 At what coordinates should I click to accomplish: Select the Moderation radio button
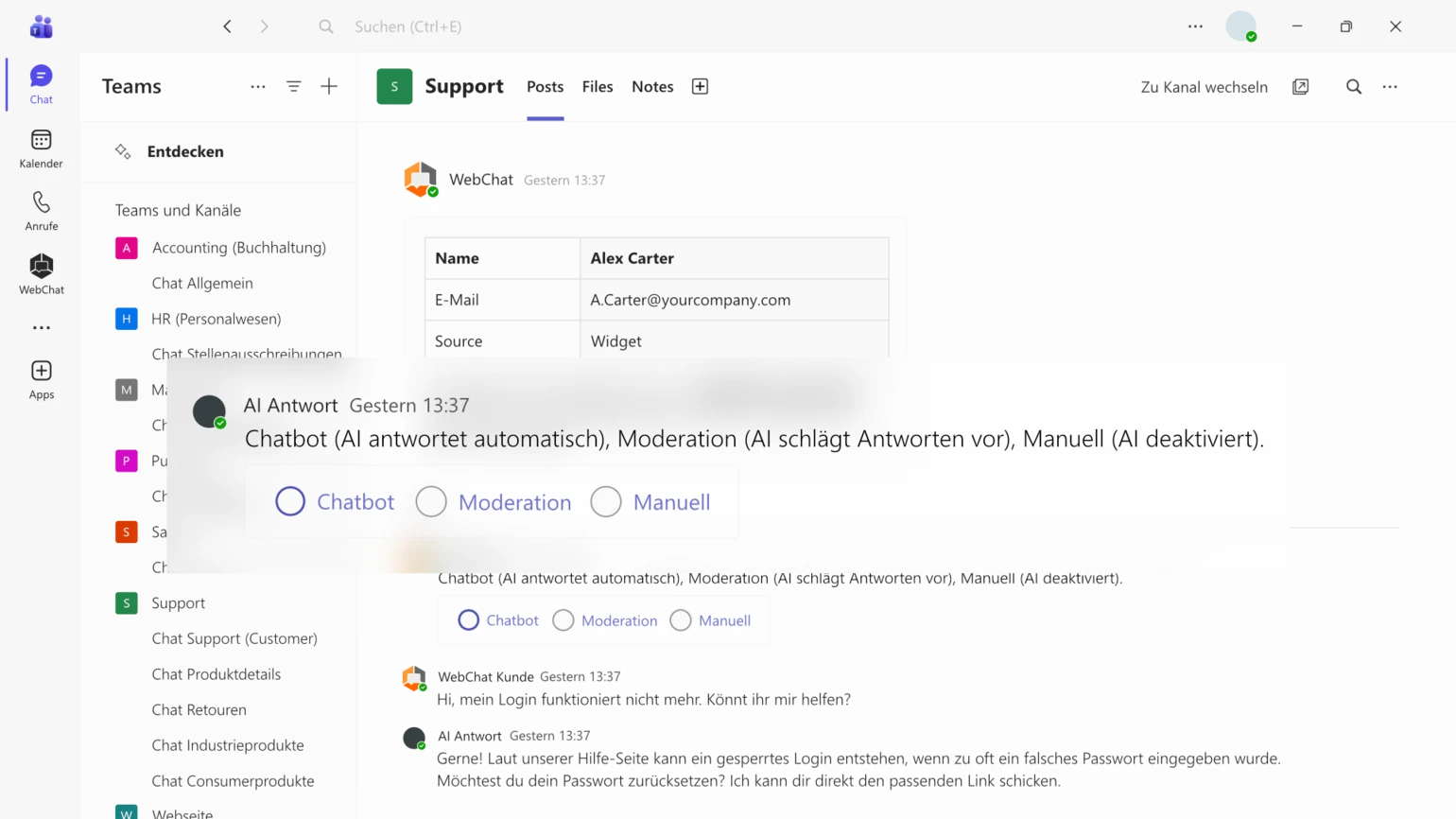[x=432, y=501]
